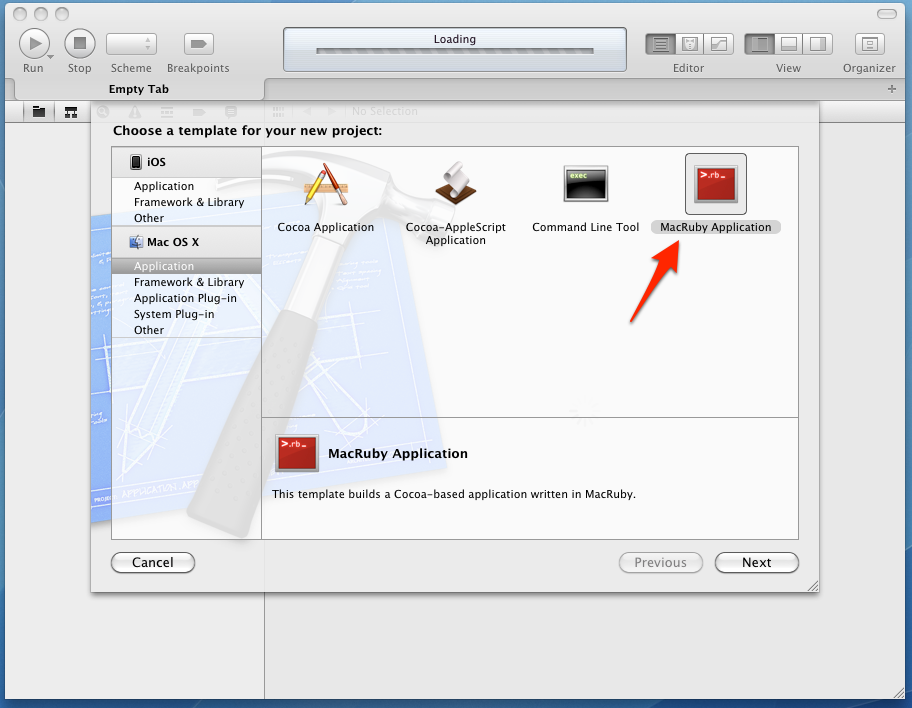912x708 pixels.
Task: Select Application under Mac OS X
Action: point(186,266)
